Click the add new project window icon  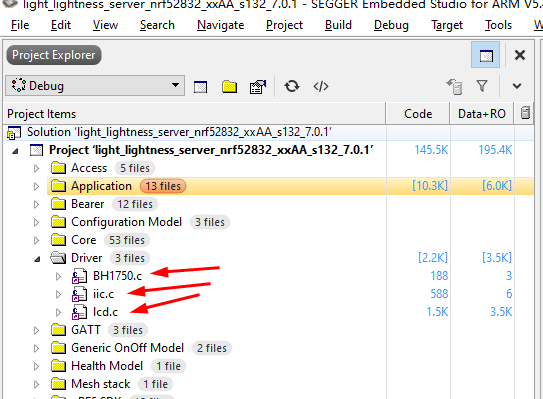click(x=200, y=86)
